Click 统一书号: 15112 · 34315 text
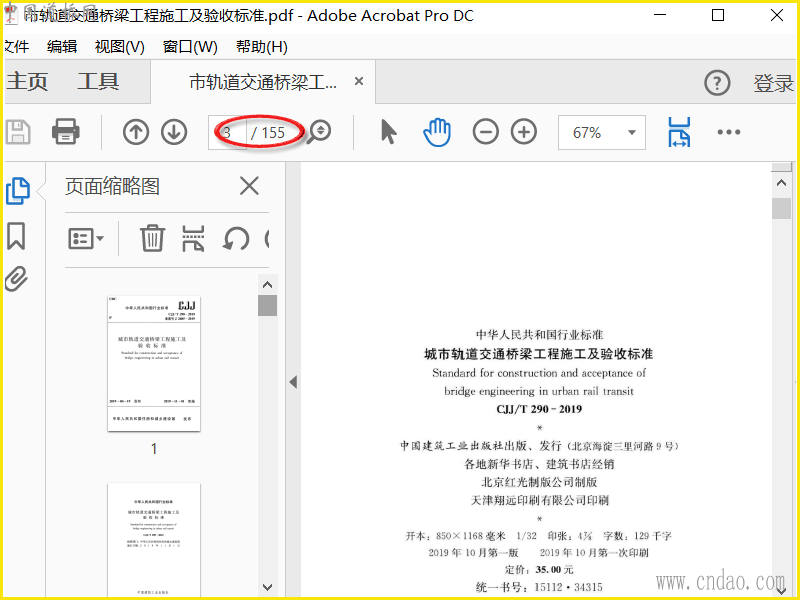Screen dimensions: 800x600 (x=539, y=587)
